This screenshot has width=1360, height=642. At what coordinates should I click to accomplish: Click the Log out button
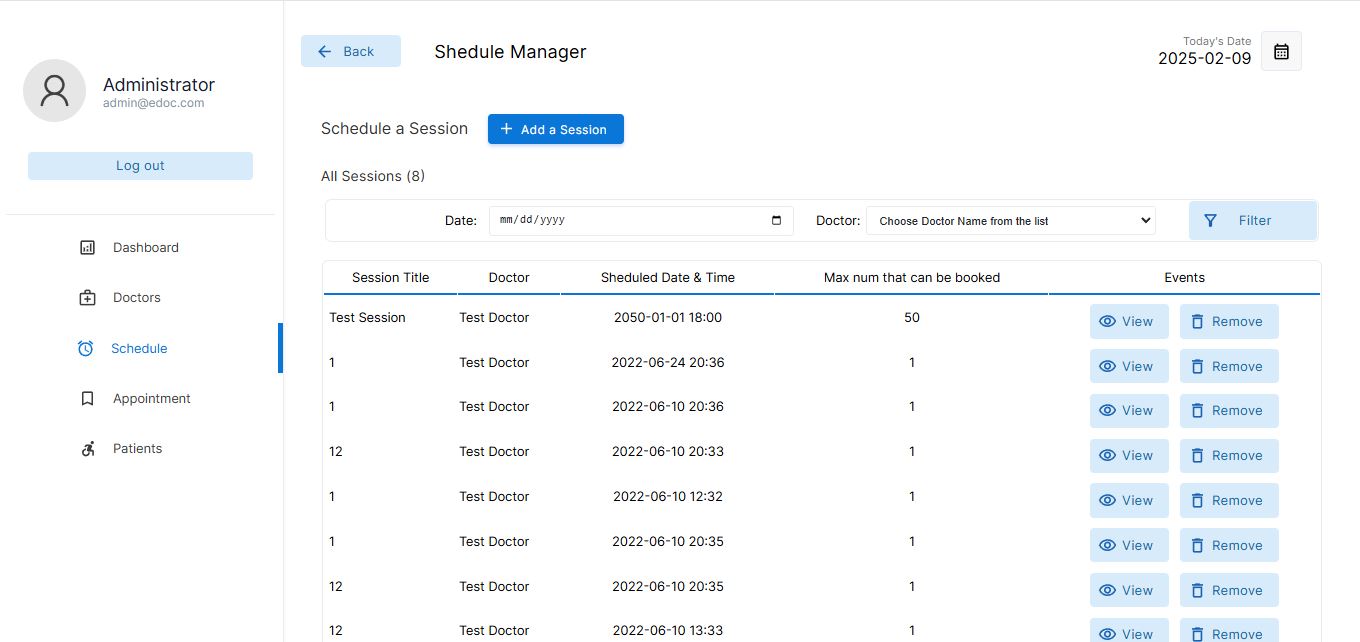coord(140,166)
